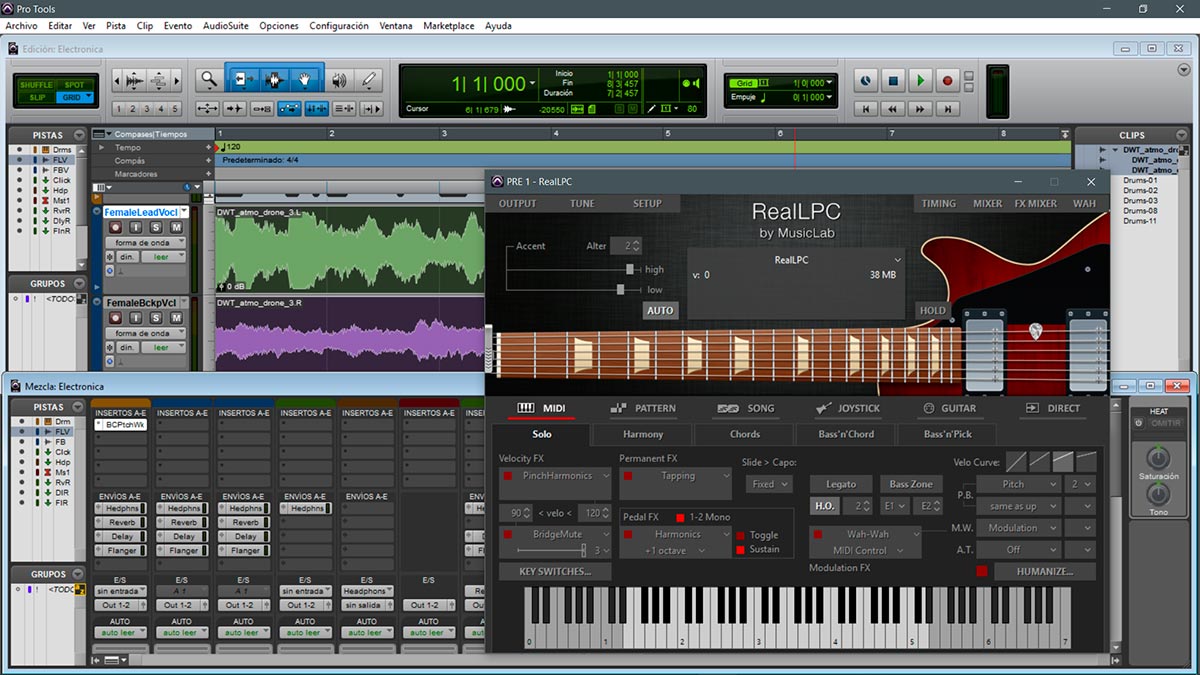Viewport: 1200px width, 675px height.
Task: Switch to the Bass'n'Pick tab
Action: point(948,434)
